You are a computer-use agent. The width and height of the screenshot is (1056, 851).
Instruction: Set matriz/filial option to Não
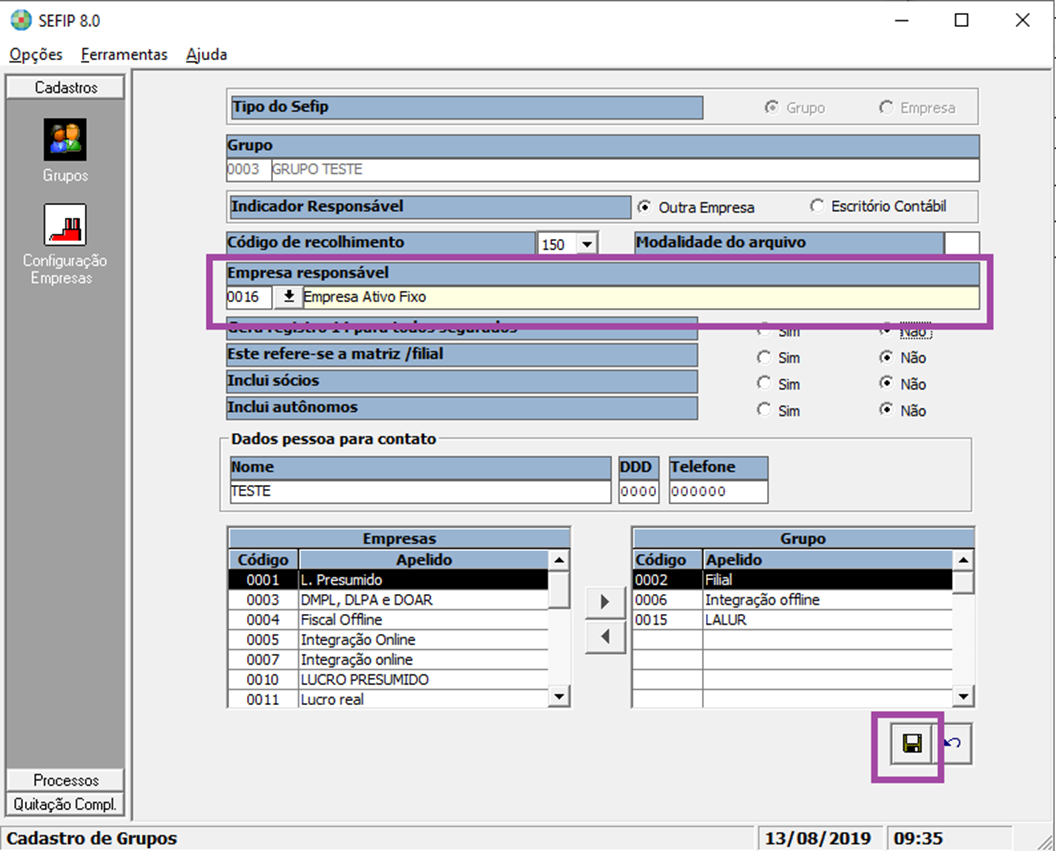pos(886,357)
